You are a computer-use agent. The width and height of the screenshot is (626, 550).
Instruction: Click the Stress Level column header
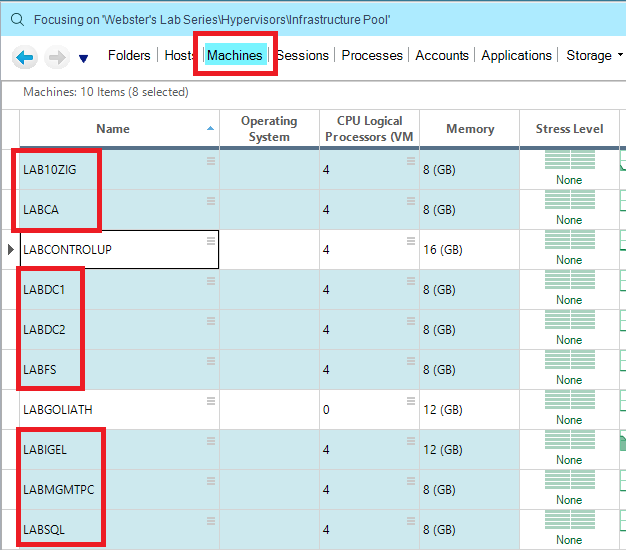pos(569,129)
